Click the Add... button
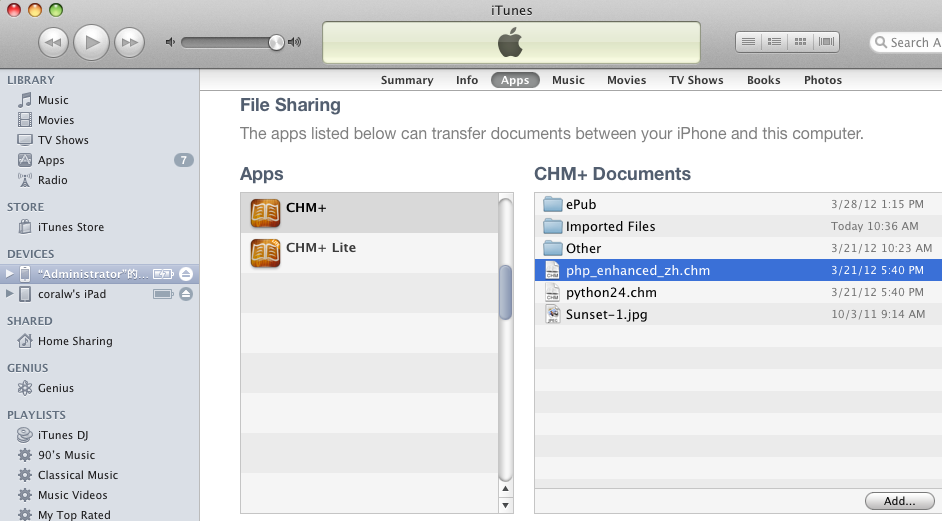The image size is (942, 521). click(x=899, y=501)
